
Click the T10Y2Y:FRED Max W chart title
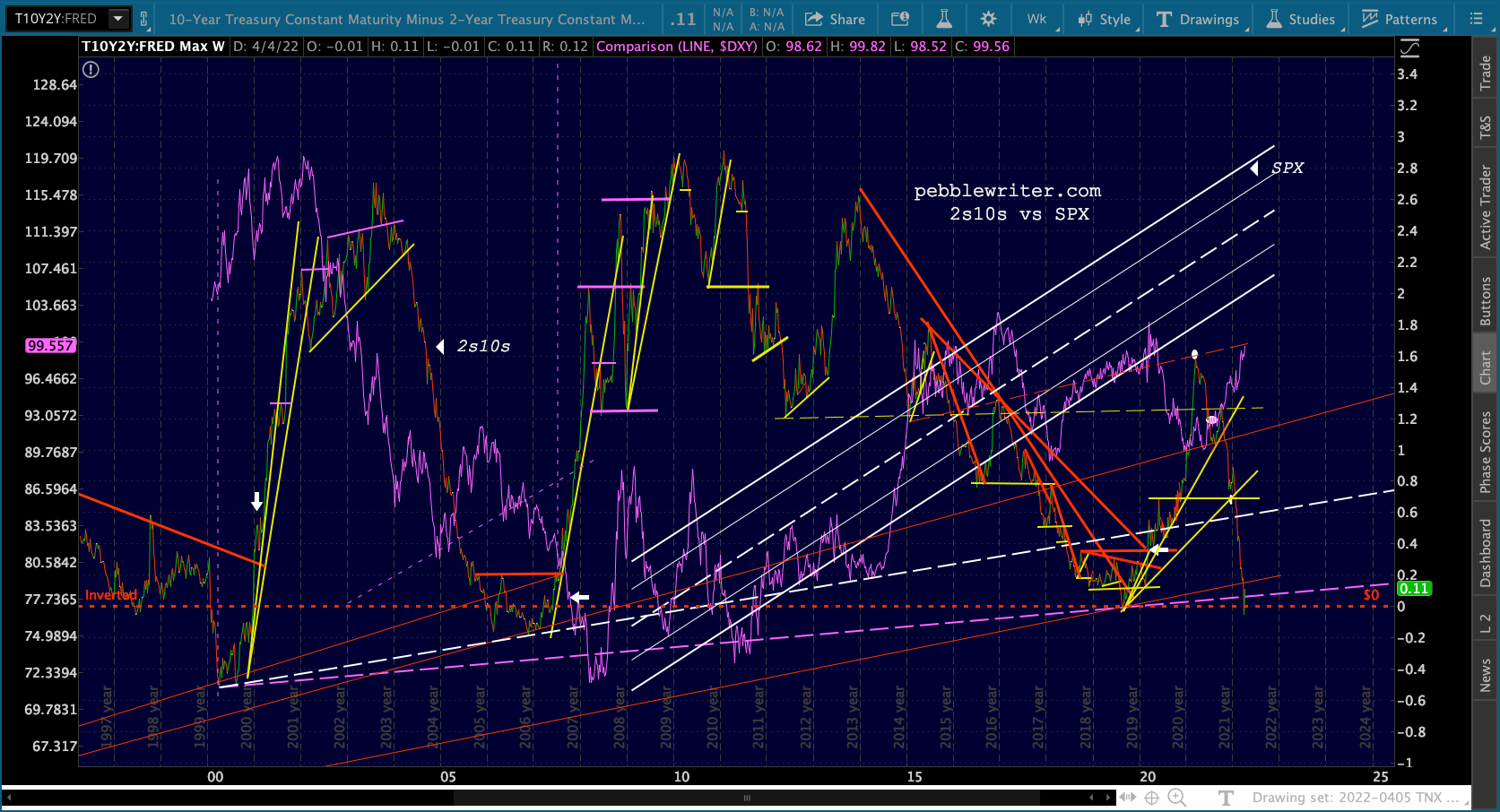point(153,47)
